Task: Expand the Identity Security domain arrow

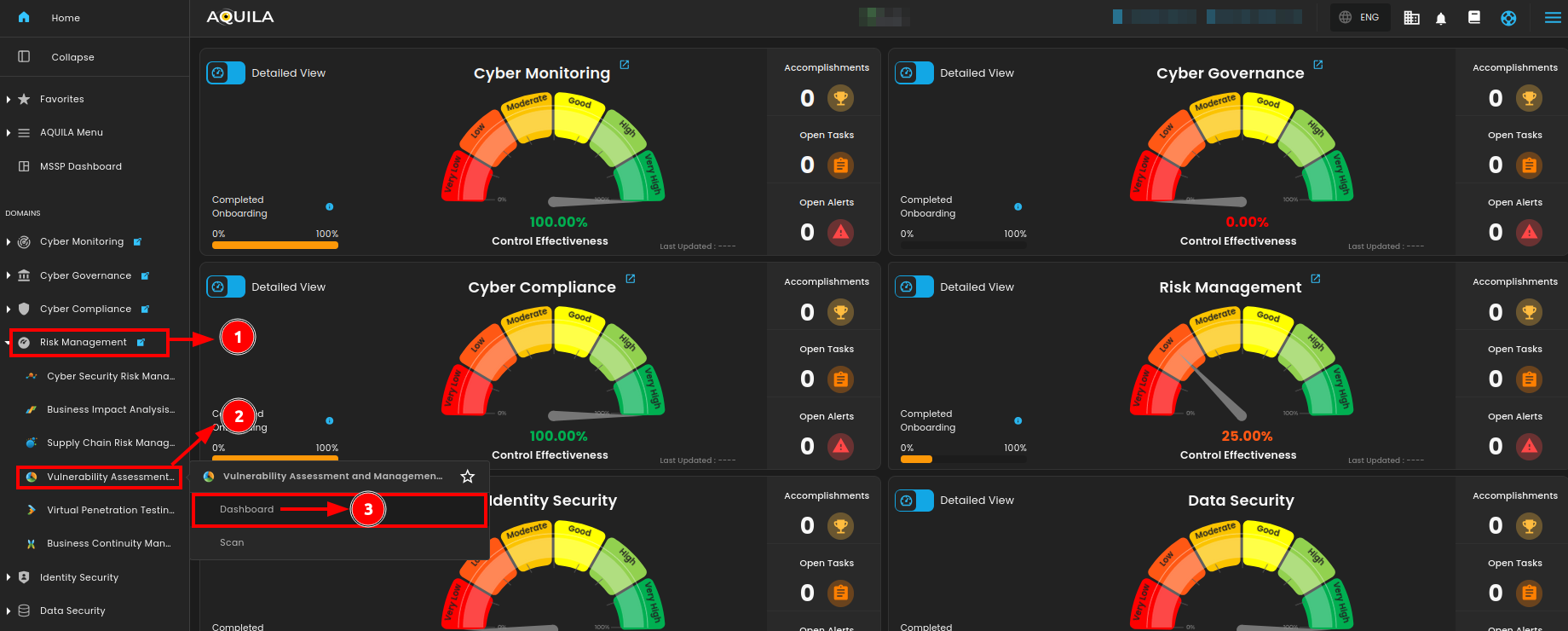Action: [x=9, y=577]
